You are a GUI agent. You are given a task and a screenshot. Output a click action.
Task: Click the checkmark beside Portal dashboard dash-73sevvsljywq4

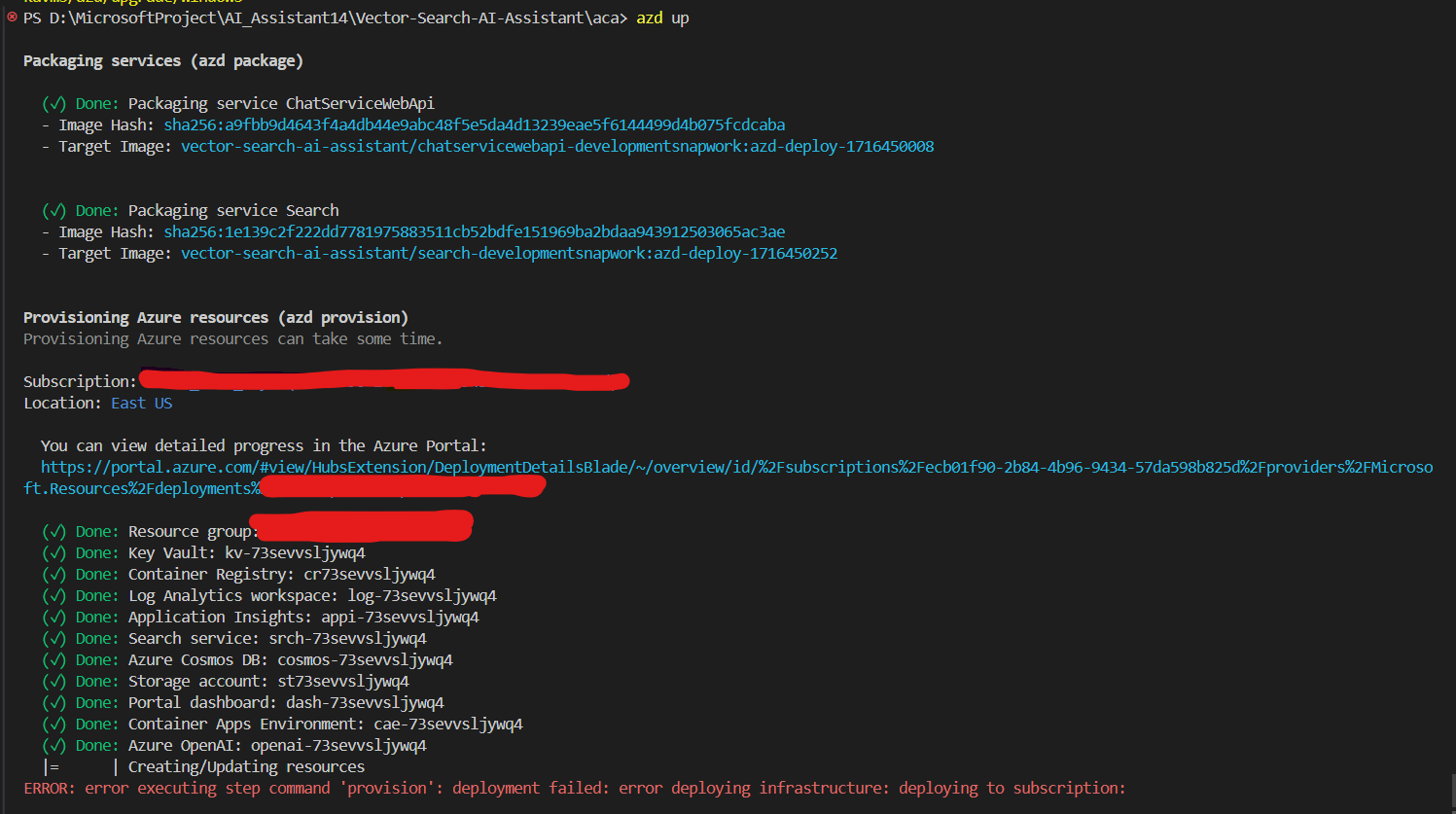[x=53, y=702]
